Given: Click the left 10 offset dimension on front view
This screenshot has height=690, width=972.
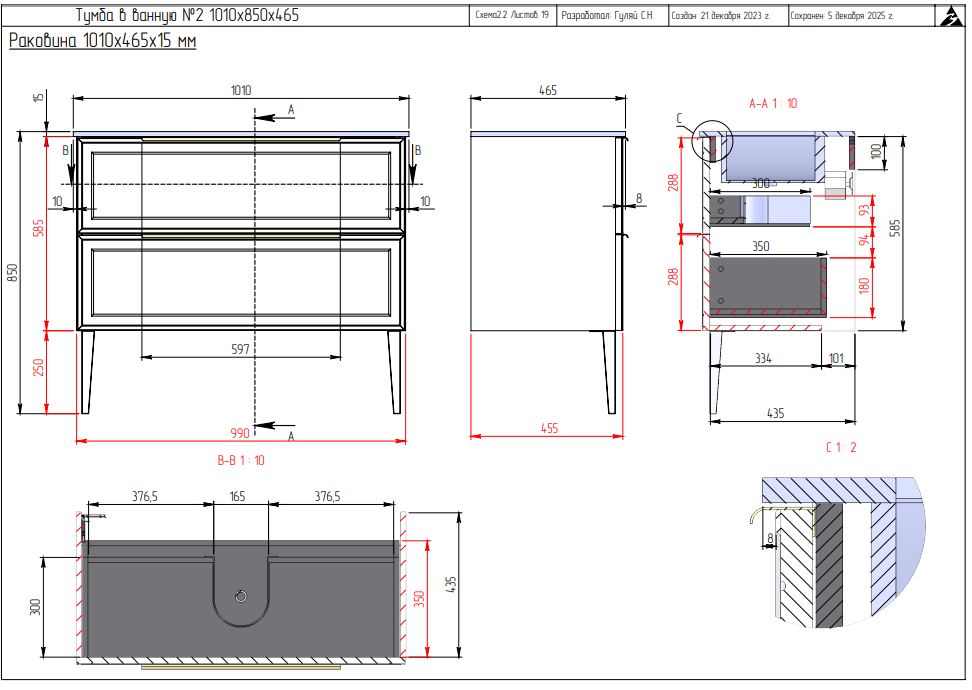Looking at the screenshot, I should (58, 201).
